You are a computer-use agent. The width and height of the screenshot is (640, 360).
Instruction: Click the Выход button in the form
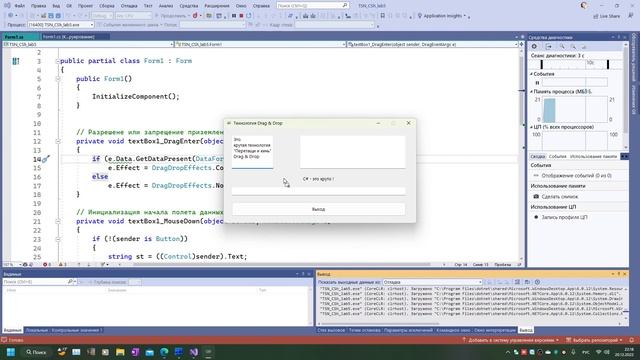point(318,209)
